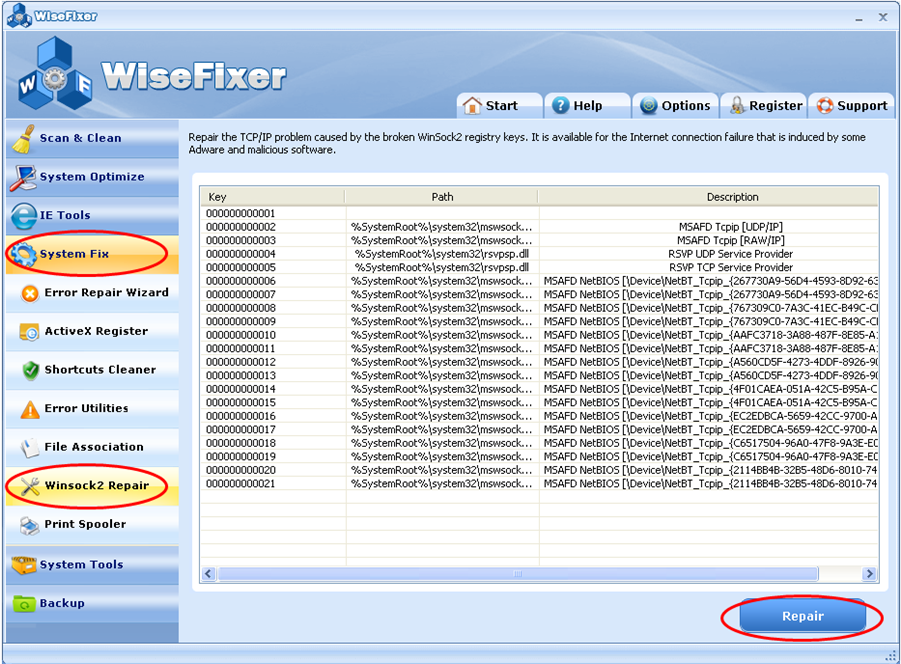Click the ActiveX Register icon
This screenshot has height=664, width=901.
click(x=29, y=332)
